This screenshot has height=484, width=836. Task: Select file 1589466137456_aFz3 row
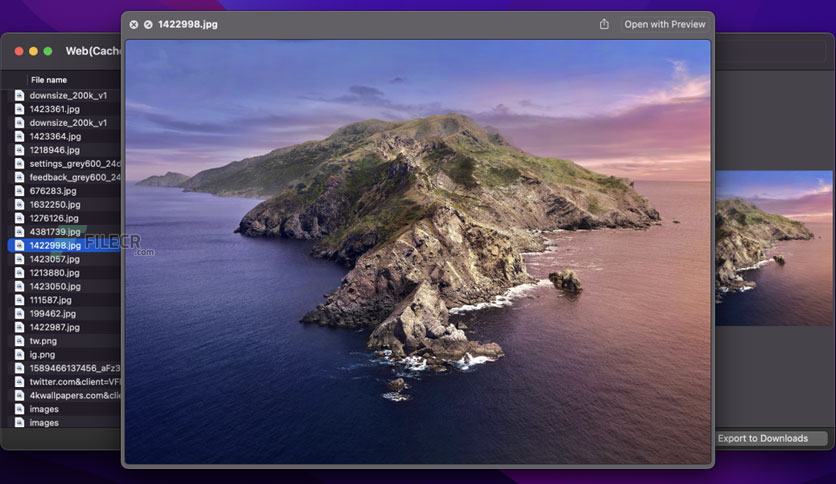[x=64, y=368]
